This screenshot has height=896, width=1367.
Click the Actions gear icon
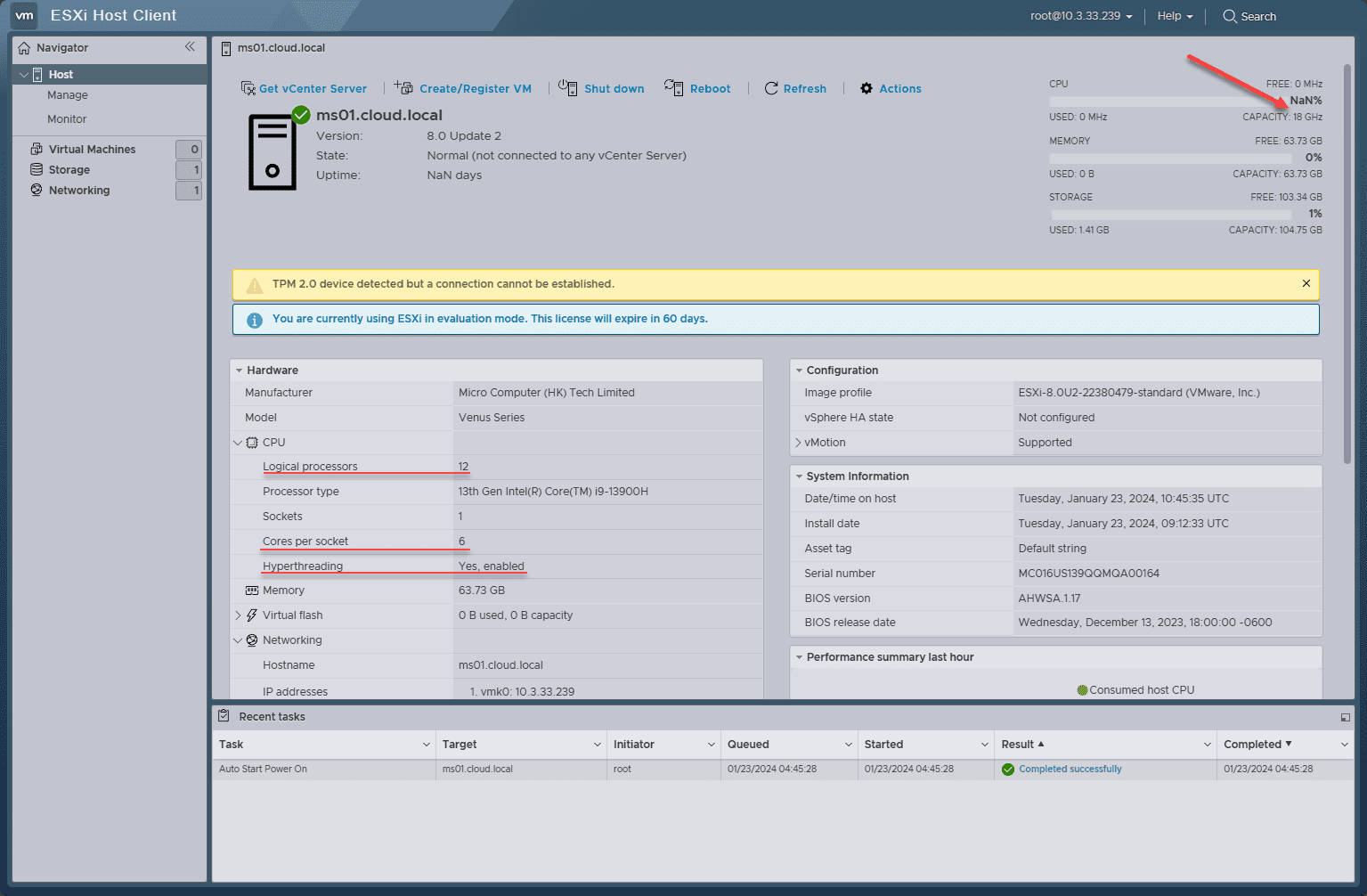867,88
